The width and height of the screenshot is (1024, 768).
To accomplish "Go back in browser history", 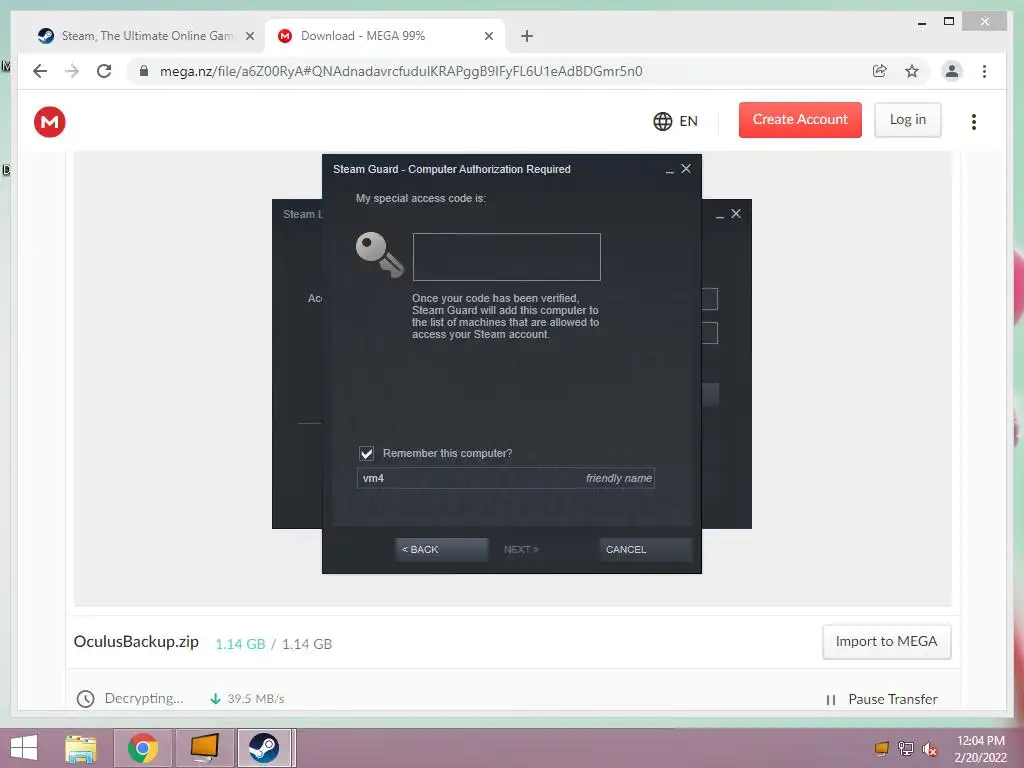I will 40,71.
